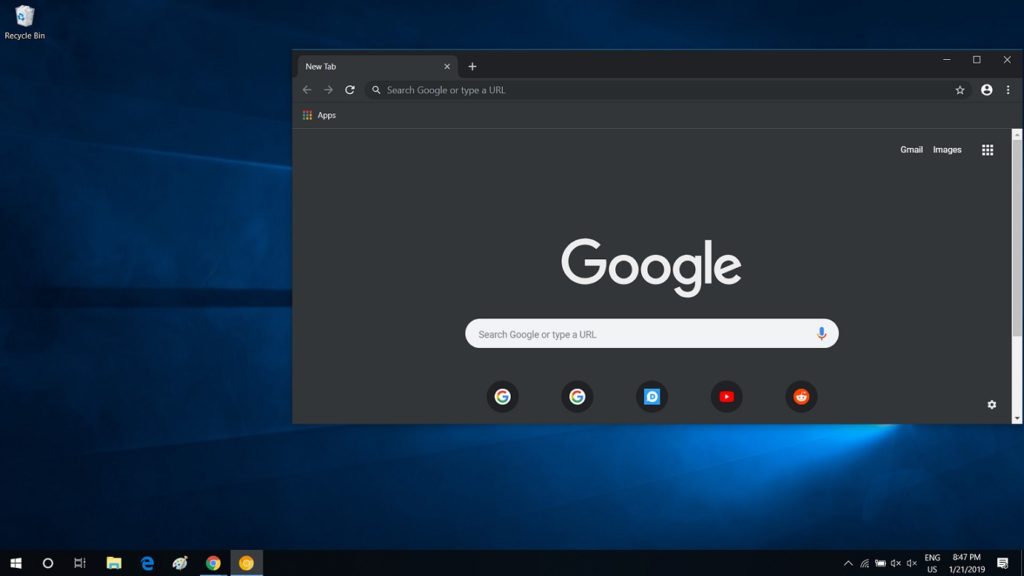Open Gmail from the top-right link

[911, 149]
